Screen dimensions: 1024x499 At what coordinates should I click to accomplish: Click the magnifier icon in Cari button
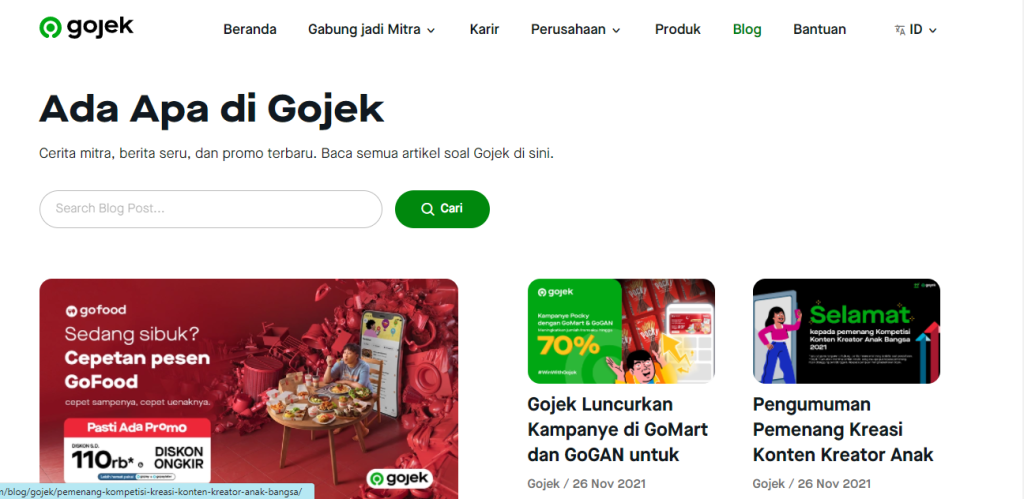click(428, 209)
